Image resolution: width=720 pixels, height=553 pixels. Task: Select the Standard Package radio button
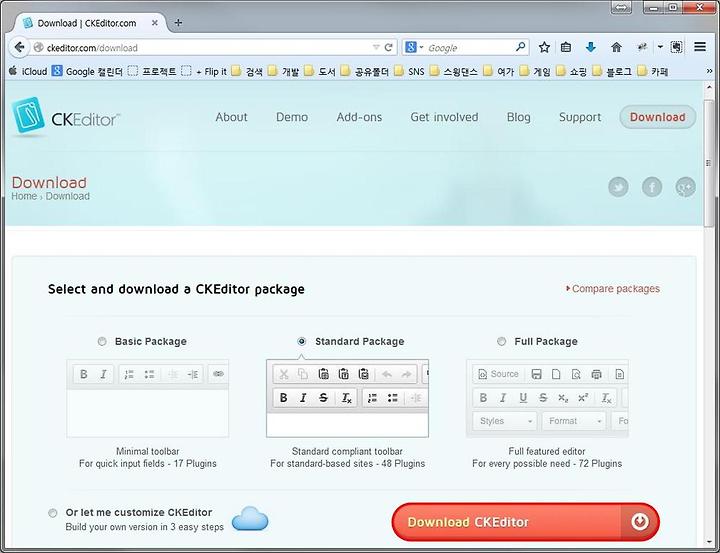pyautogui.click(x=302, y=341)
